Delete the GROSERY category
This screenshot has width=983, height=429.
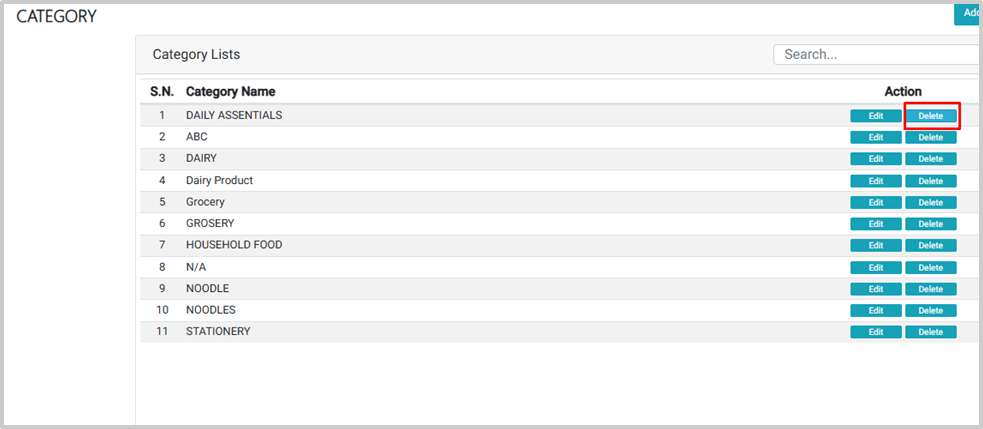coord(930,224)
